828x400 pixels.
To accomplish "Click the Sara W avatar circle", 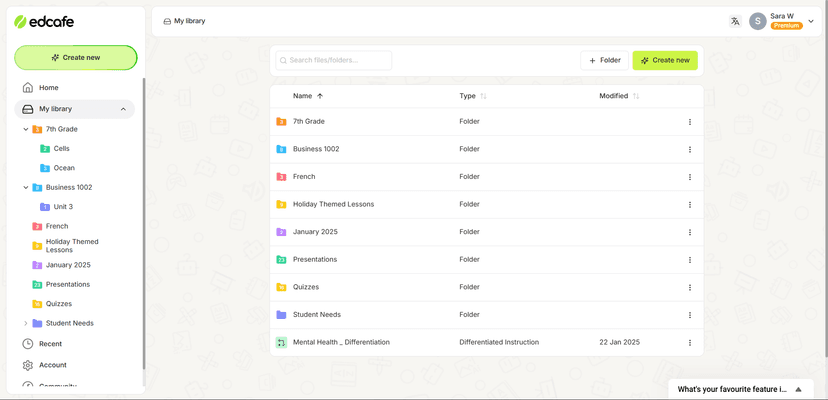I will [x=757, y=21].
